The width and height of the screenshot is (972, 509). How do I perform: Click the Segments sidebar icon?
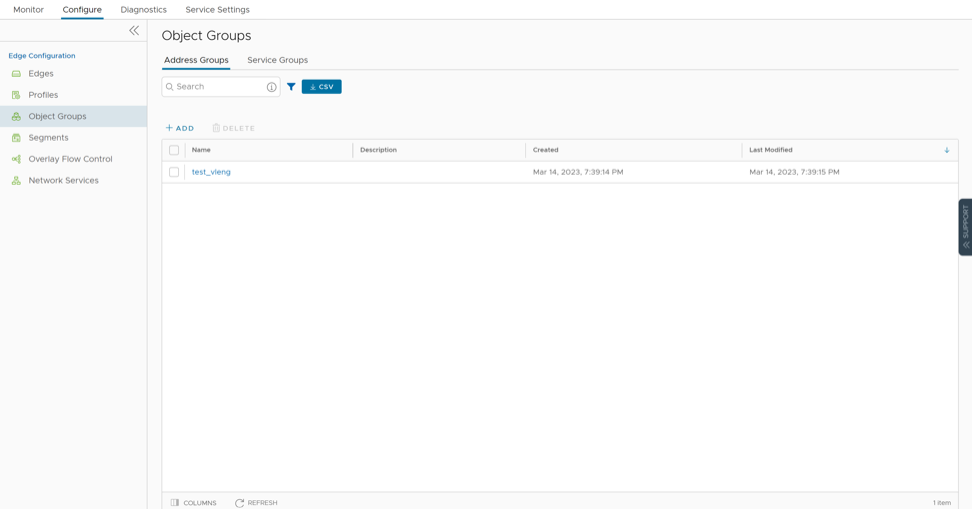click(16, 138)
